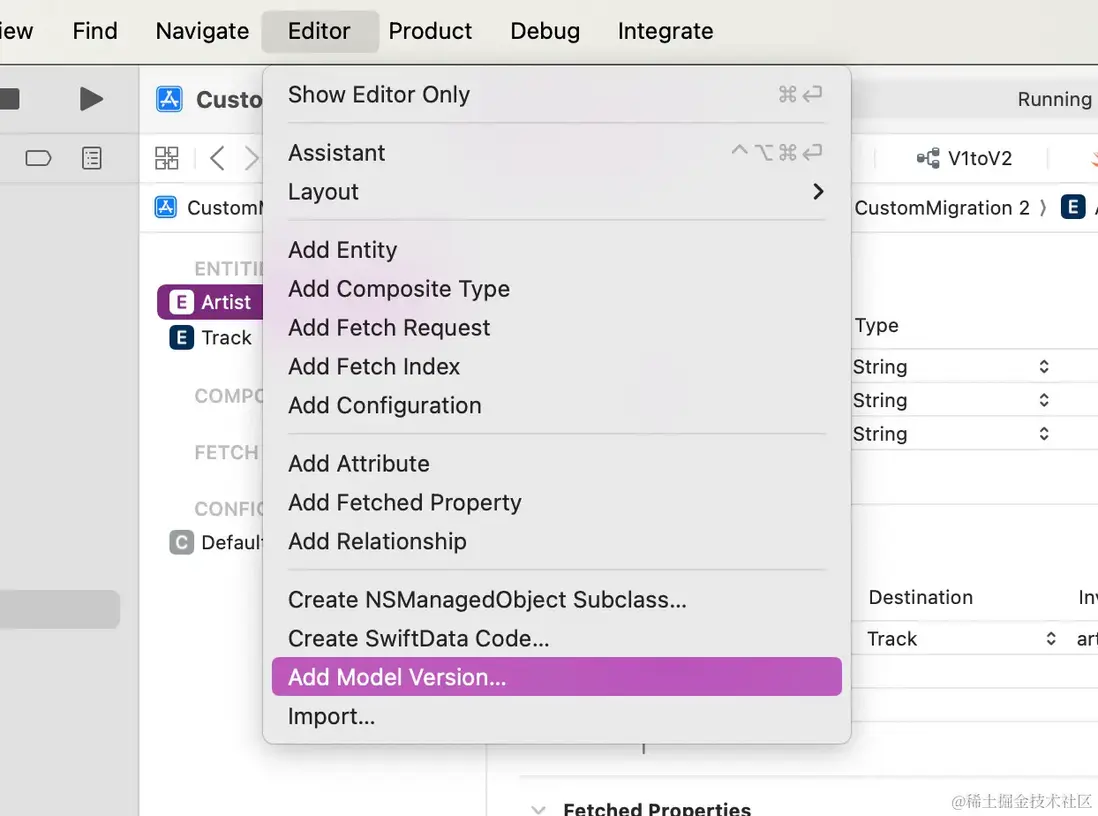Click the Stop button in toolbar
The image size is (1098, 816).
9,98
